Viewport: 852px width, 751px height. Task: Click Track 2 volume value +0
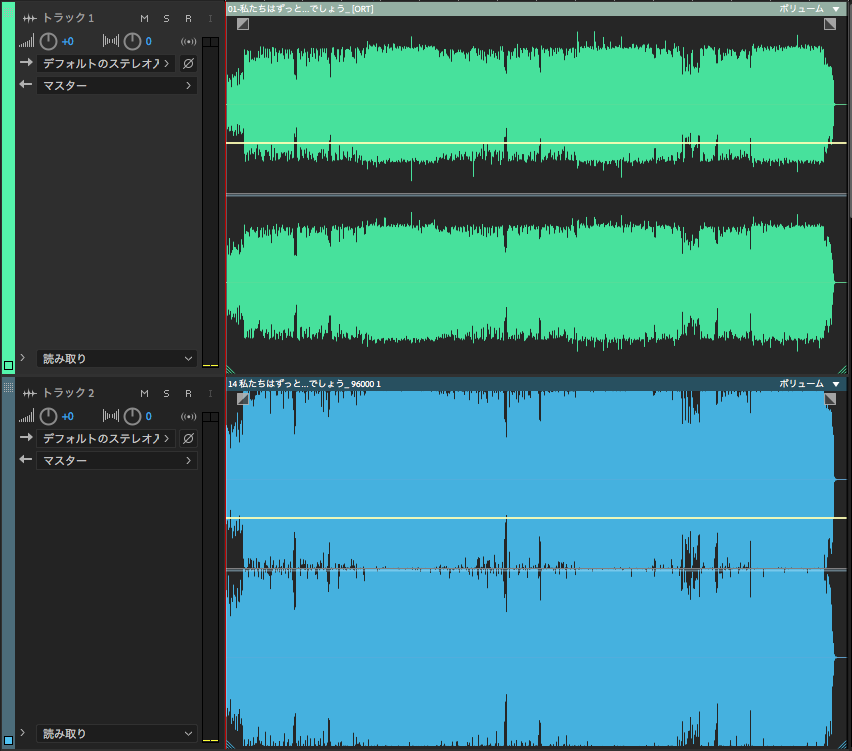coord(67,416)
